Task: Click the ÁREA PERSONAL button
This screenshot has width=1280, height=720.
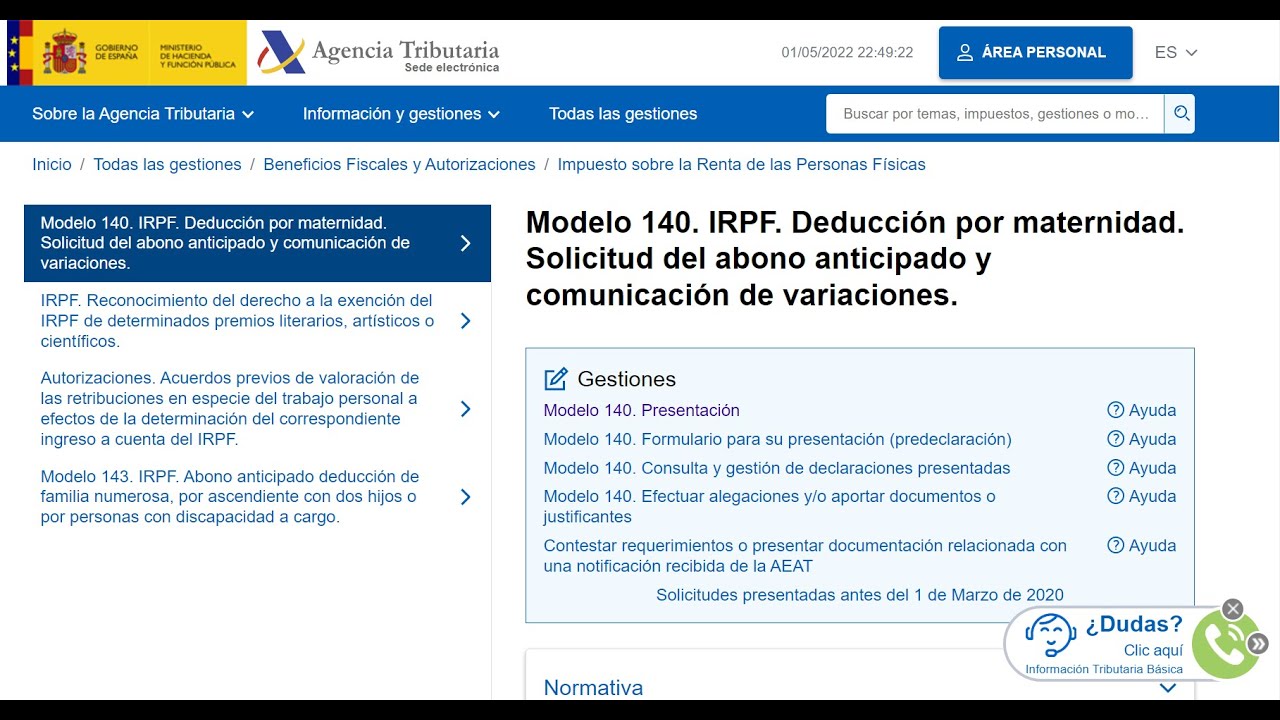Action: click(x=1035, y=52)
